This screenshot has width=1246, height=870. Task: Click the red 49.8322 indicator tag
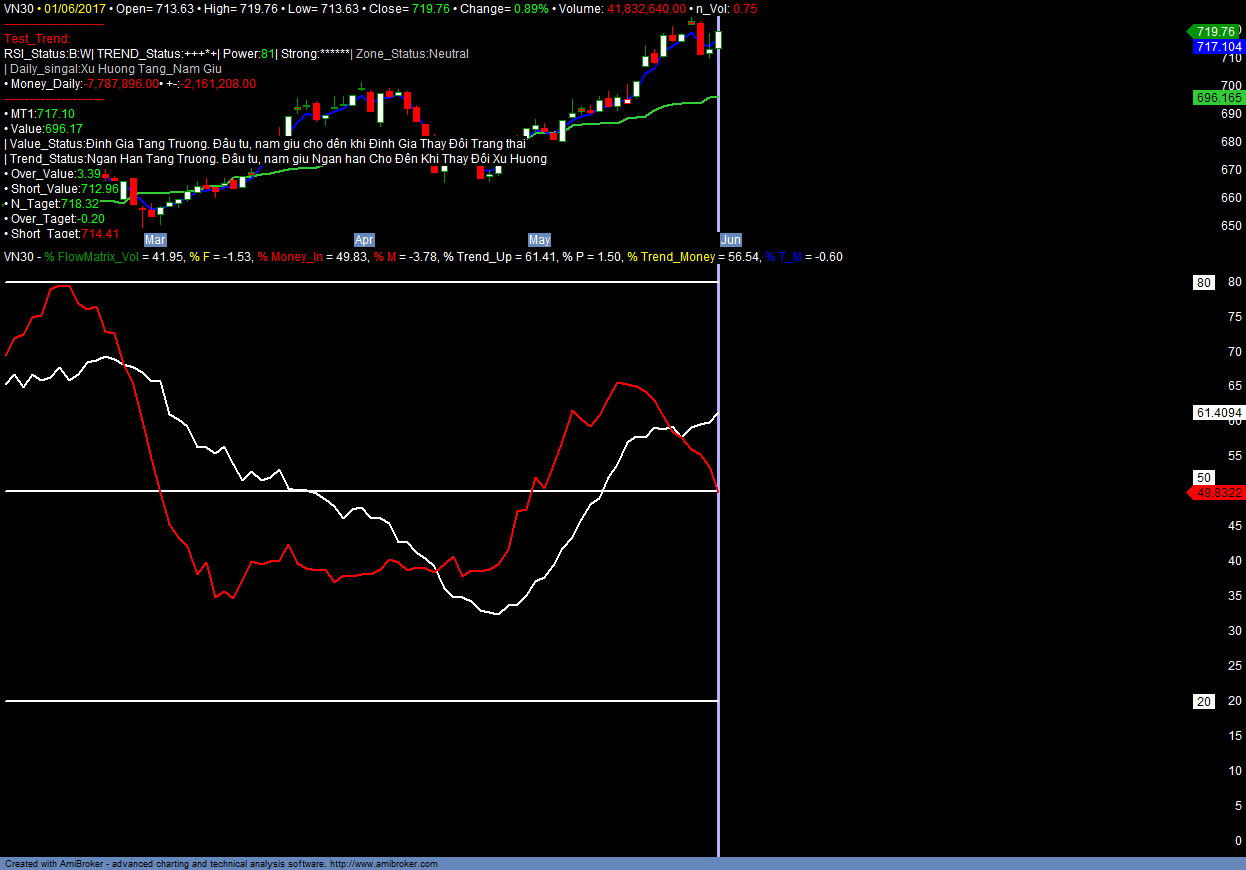1217,493
